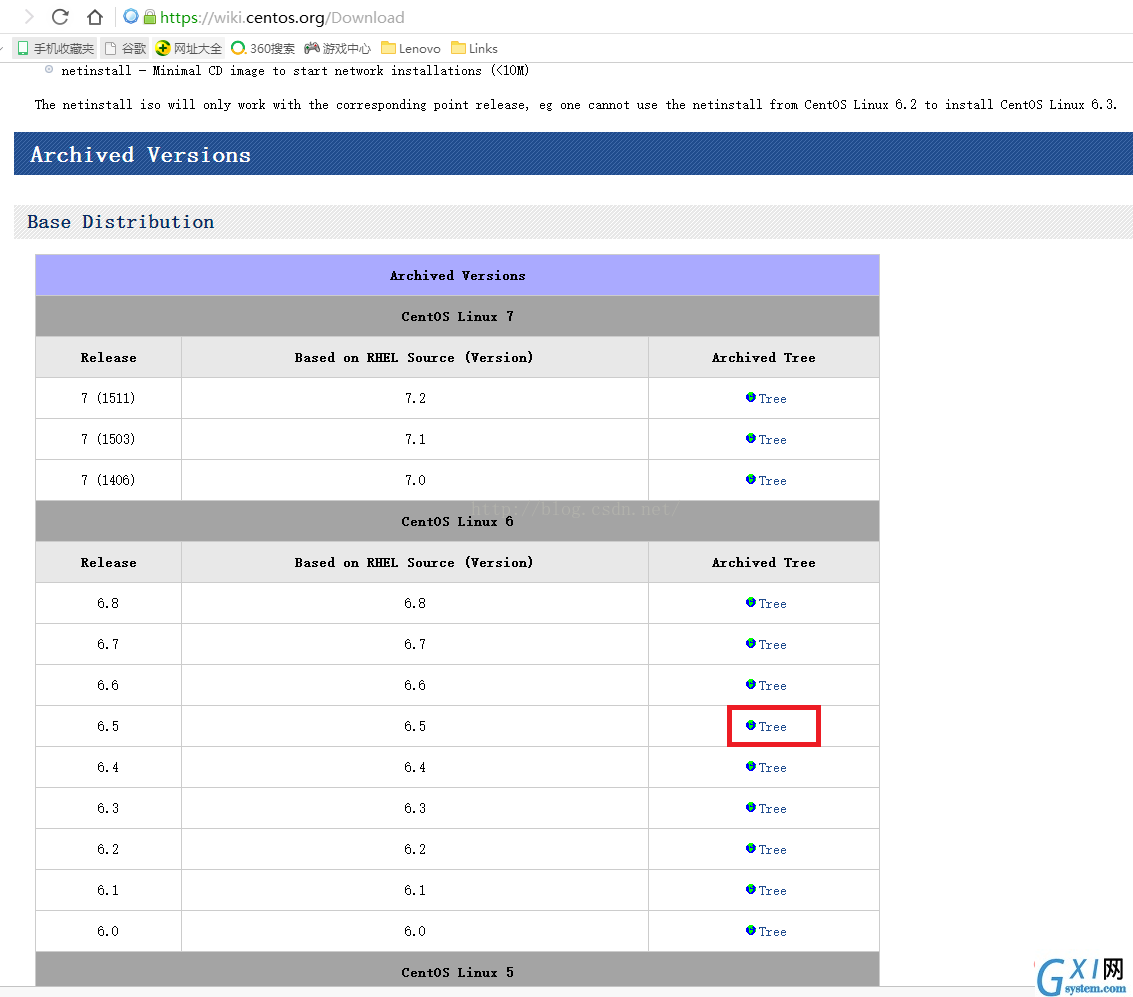The width and height of the screenshot is (1133, 997).
Task: Click the 7.2 RHEL version cell
Action: pos(415,398)
